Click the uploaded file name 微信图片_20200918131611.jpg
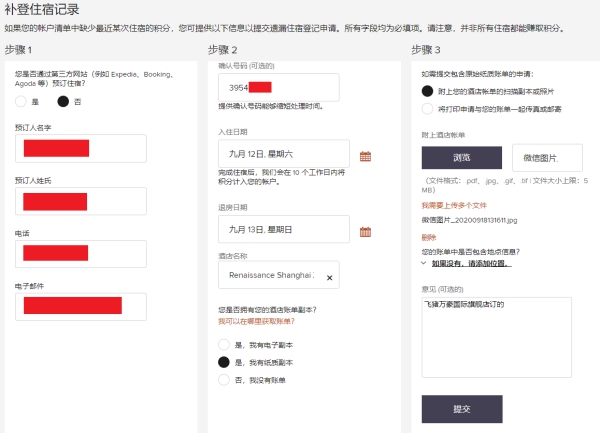 [x=469, y=220]
